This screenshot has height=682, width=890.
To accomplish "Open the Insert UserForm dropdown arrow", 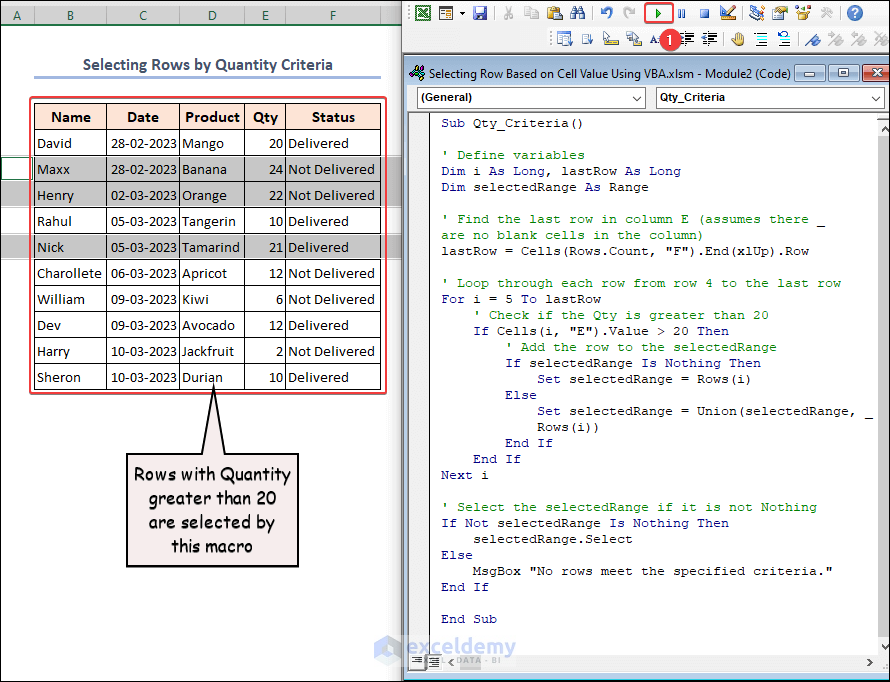I will [460, 13].
